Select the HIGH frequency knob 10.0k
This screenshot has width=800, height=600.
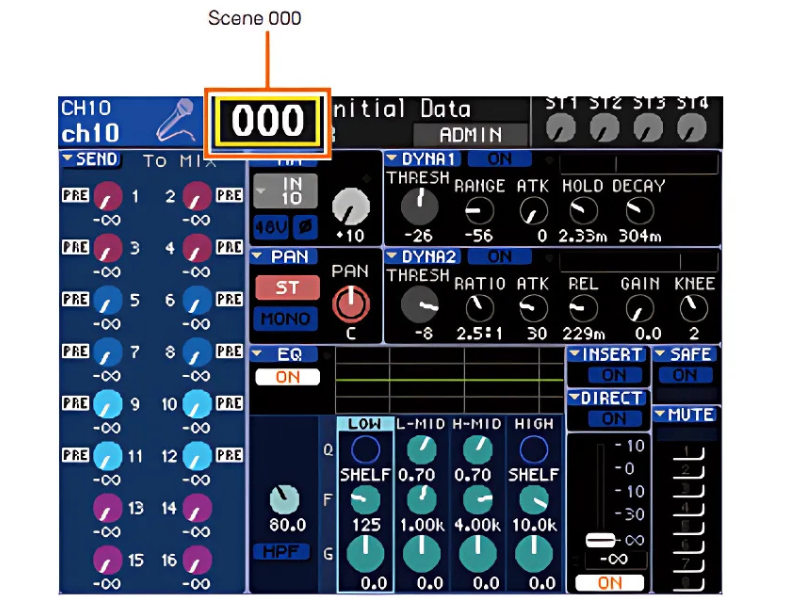pyautogui.click(x=534, y=501)
